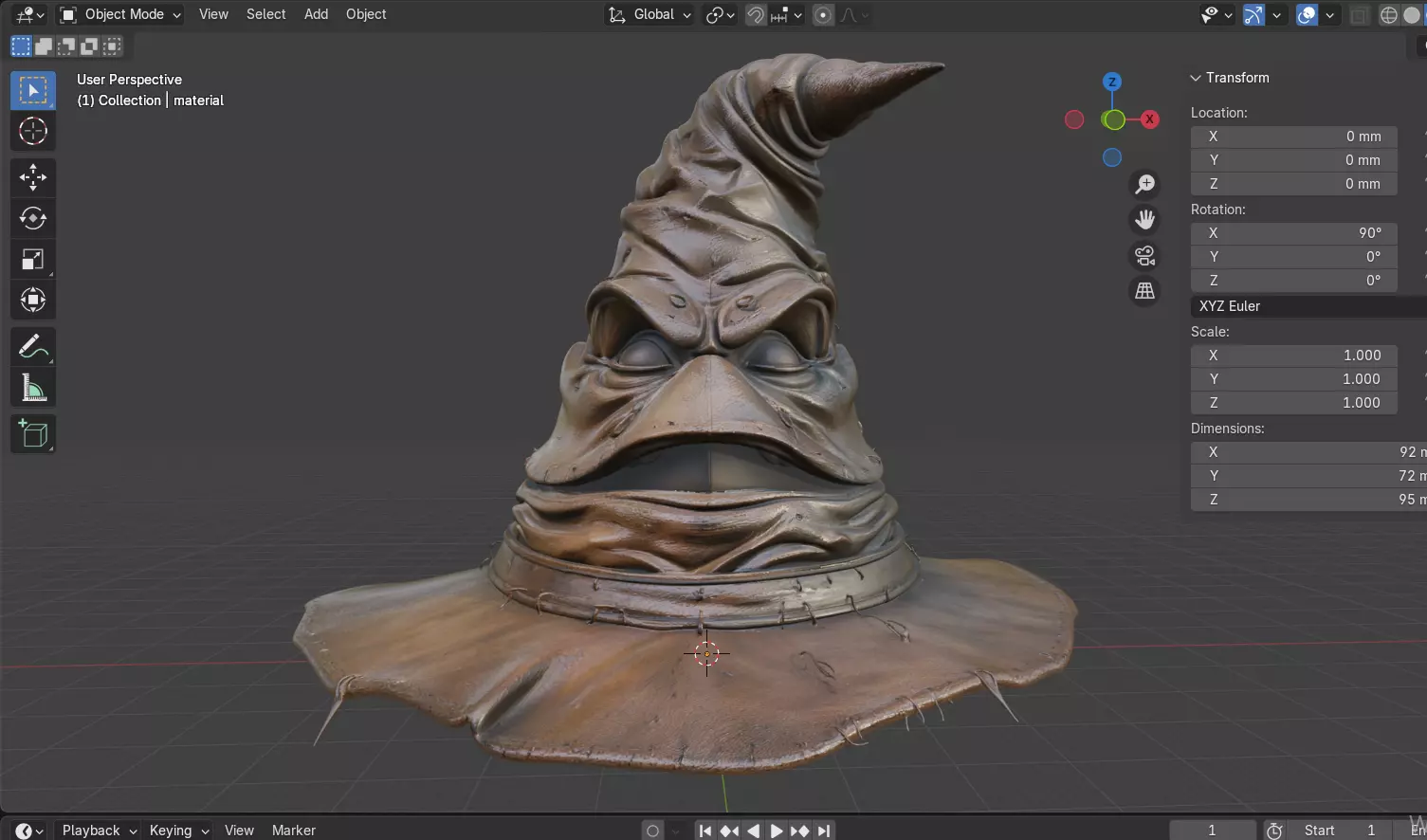
Task: Open the View menu in viewport header
Action: [x=213, y=14]
